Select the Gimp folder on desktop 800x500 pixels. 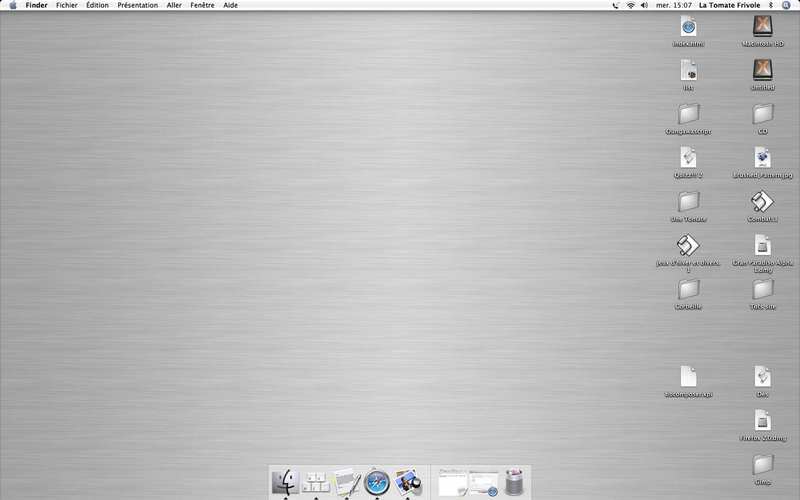pos(762,465)
